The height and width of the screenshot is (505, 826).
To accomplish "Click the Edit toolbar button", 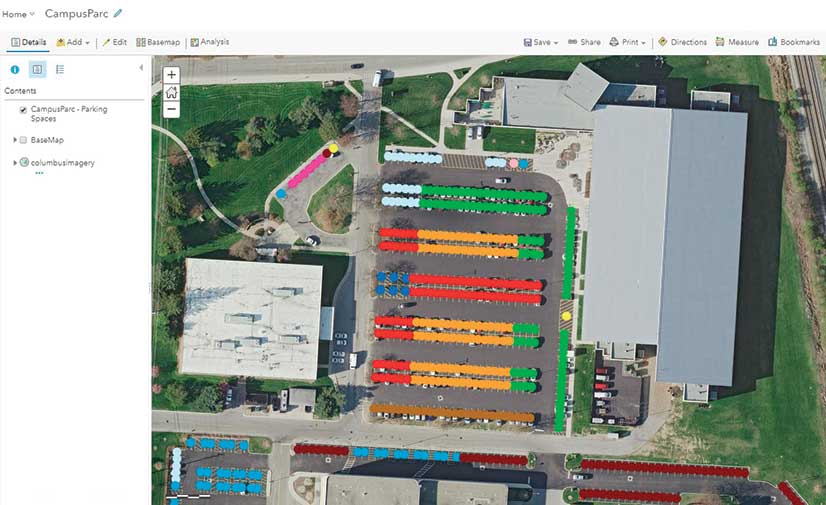I will click(x=114, y=42).
